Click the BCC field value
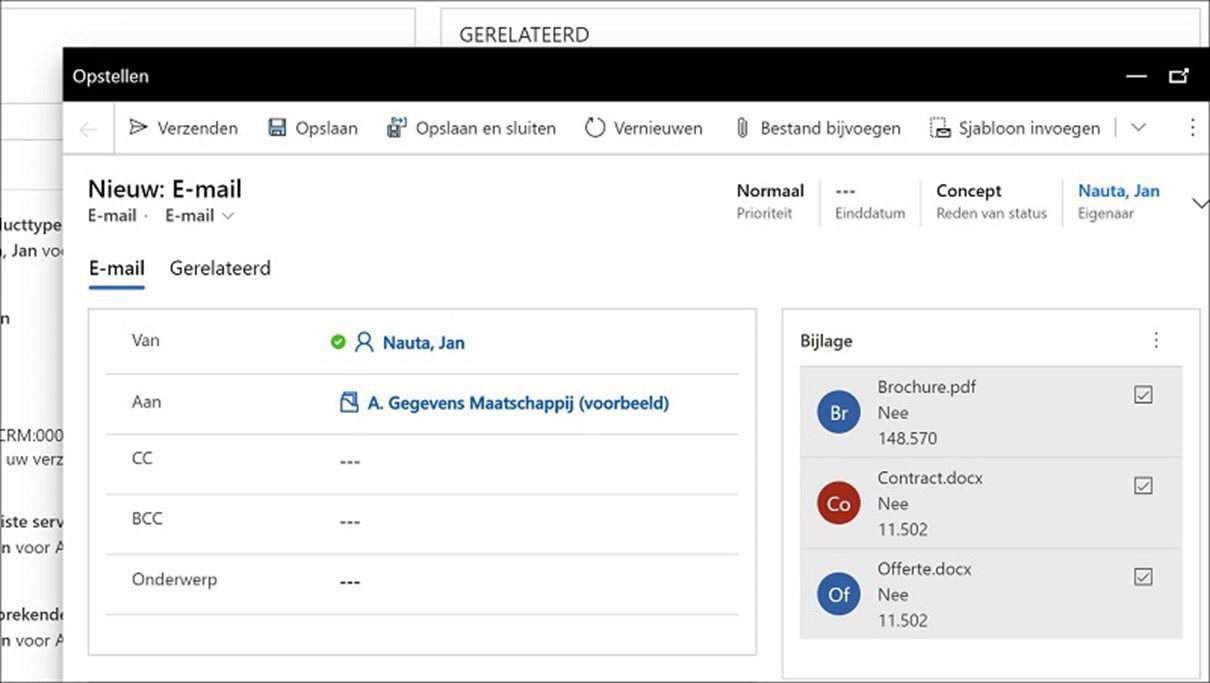Image resolution: width=1210 pixels, height=683 pixels. 350,521
